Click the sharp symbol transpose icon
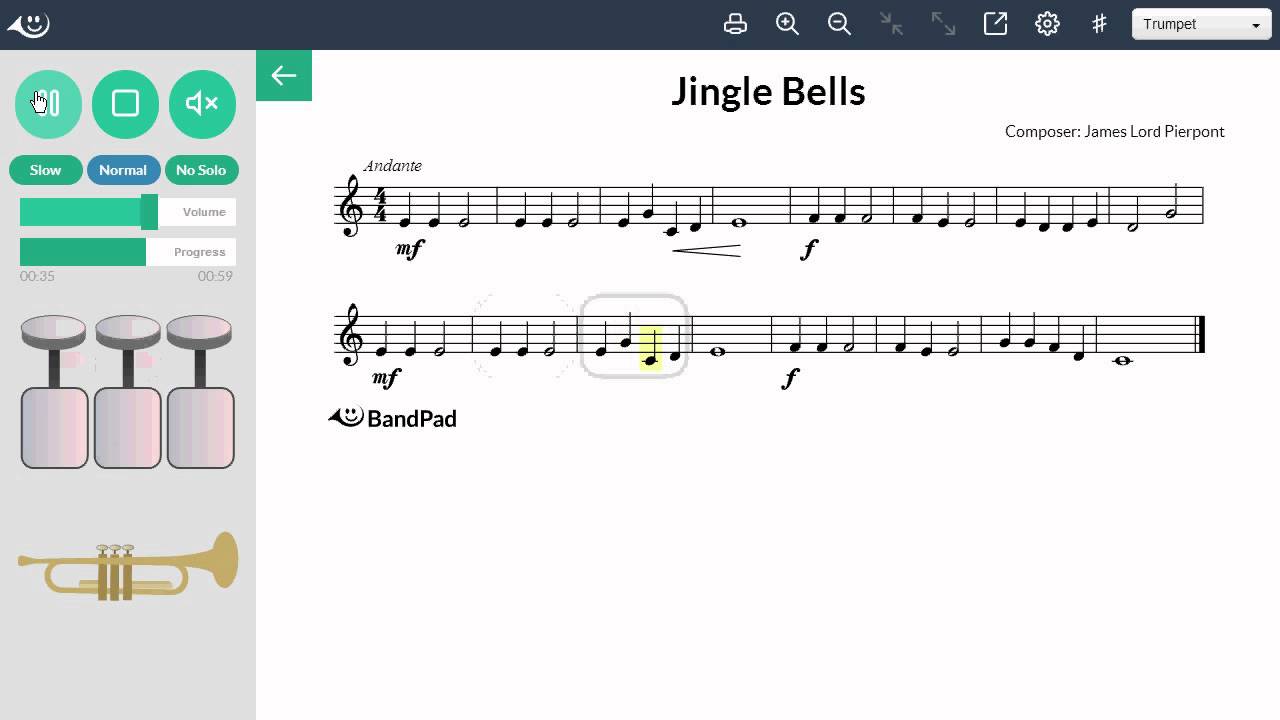Viewport: 1280px width, 720px height. [x=1099, y=24]
